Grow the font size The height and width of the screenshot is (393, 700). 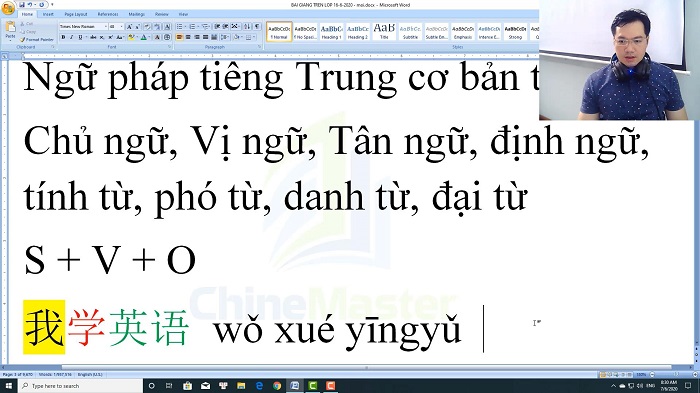click(129, 26)
